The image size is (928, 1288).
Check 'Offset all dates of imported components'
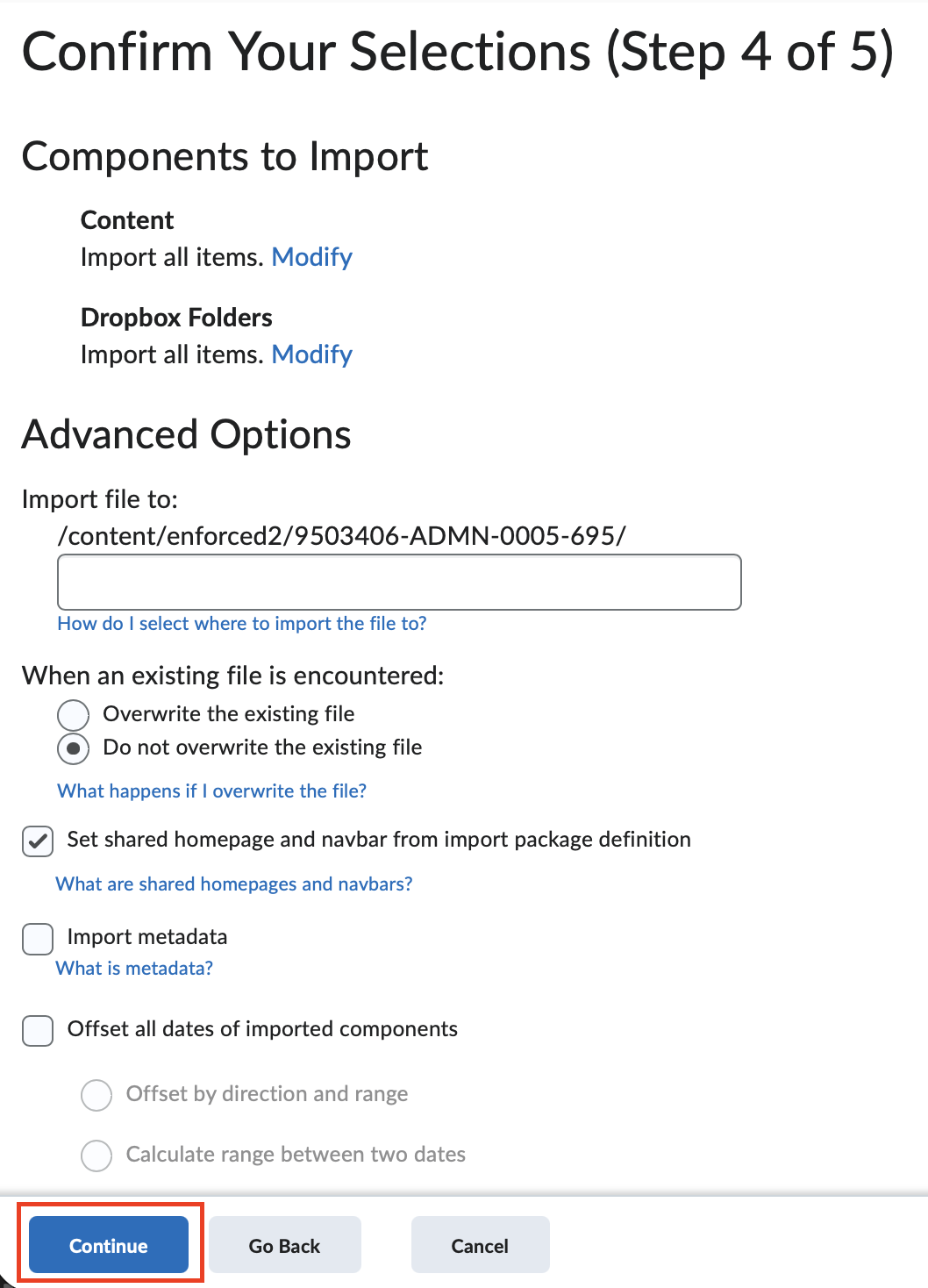37,1030
